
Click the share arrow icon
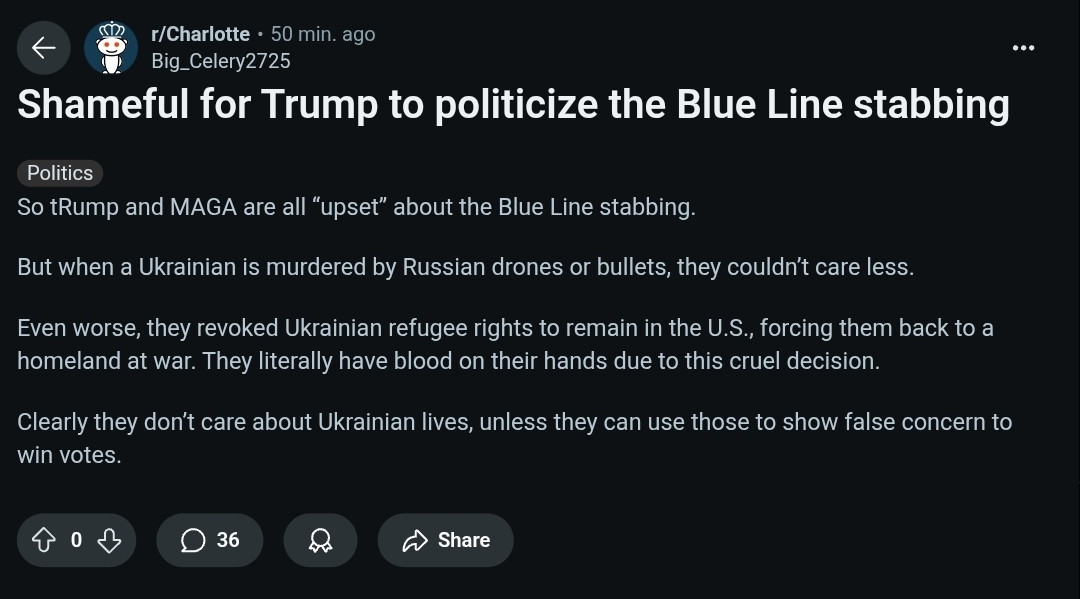point(415,540)
